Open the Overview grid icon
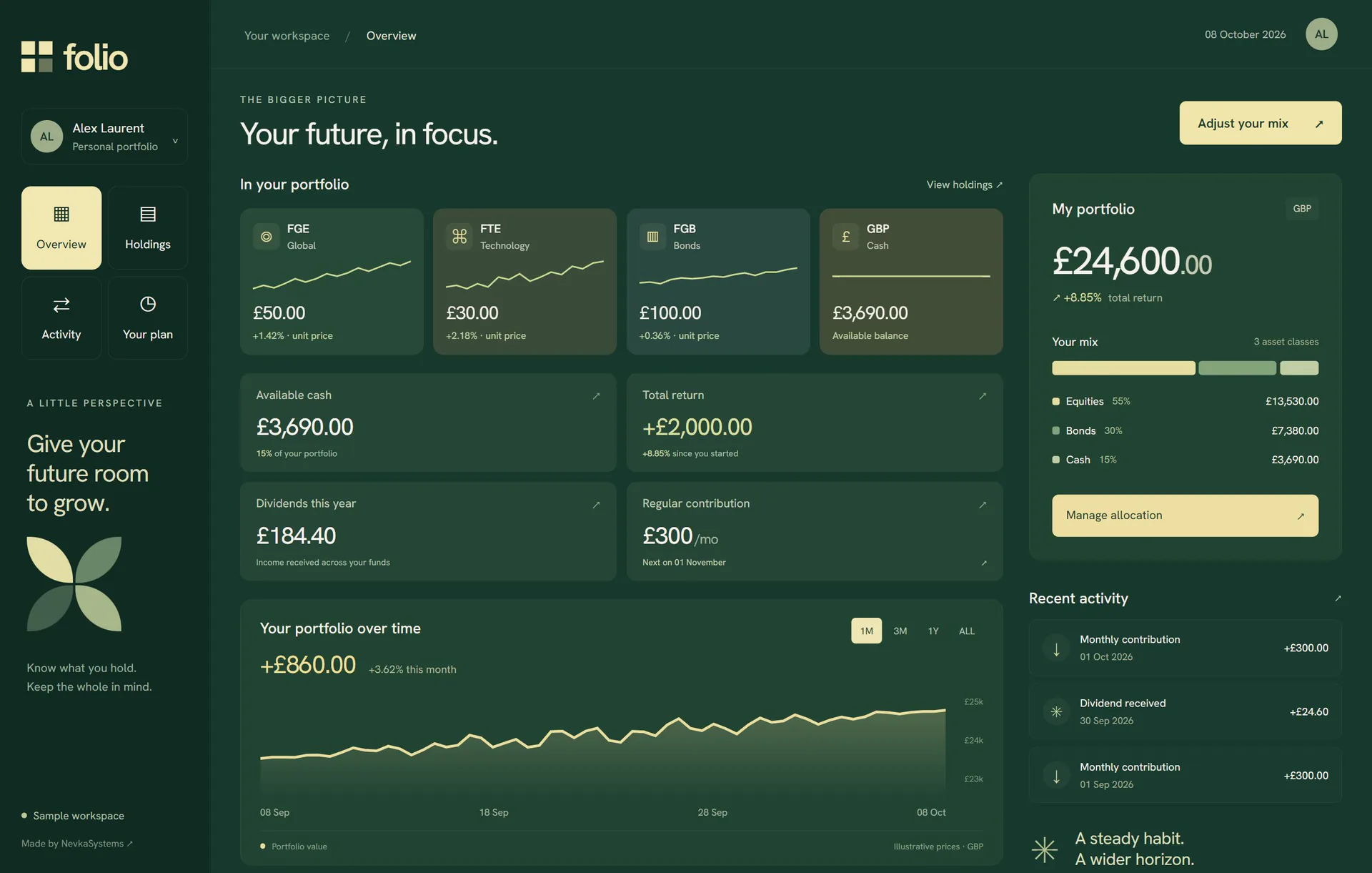The height and width of the screenshot is (873, 1372). tap(61, 214)
